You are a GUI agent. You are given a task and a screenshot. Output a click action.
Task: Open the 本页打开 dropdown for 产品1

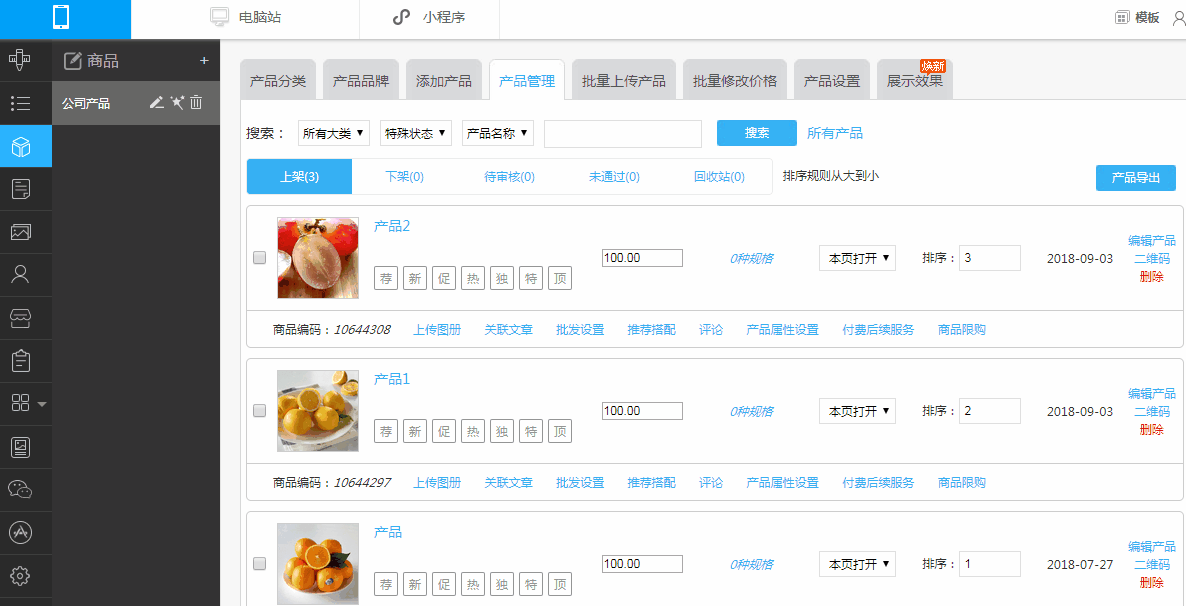pos(857,411)
